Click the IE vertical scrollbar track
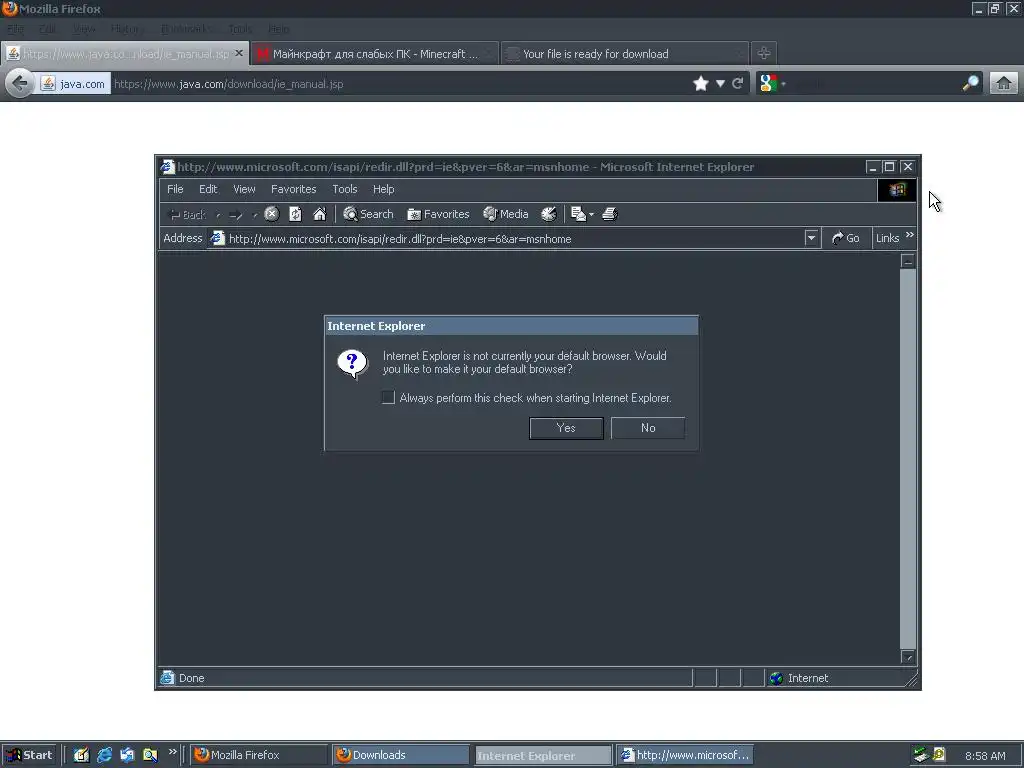The width and height of the screenshot is (1024, 768). click(908, 458)
